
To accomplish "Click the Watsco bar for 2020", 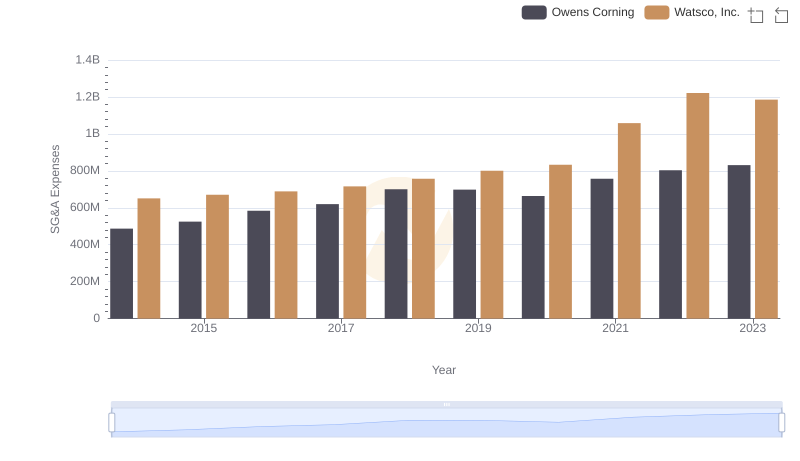I will coord(561,242).
